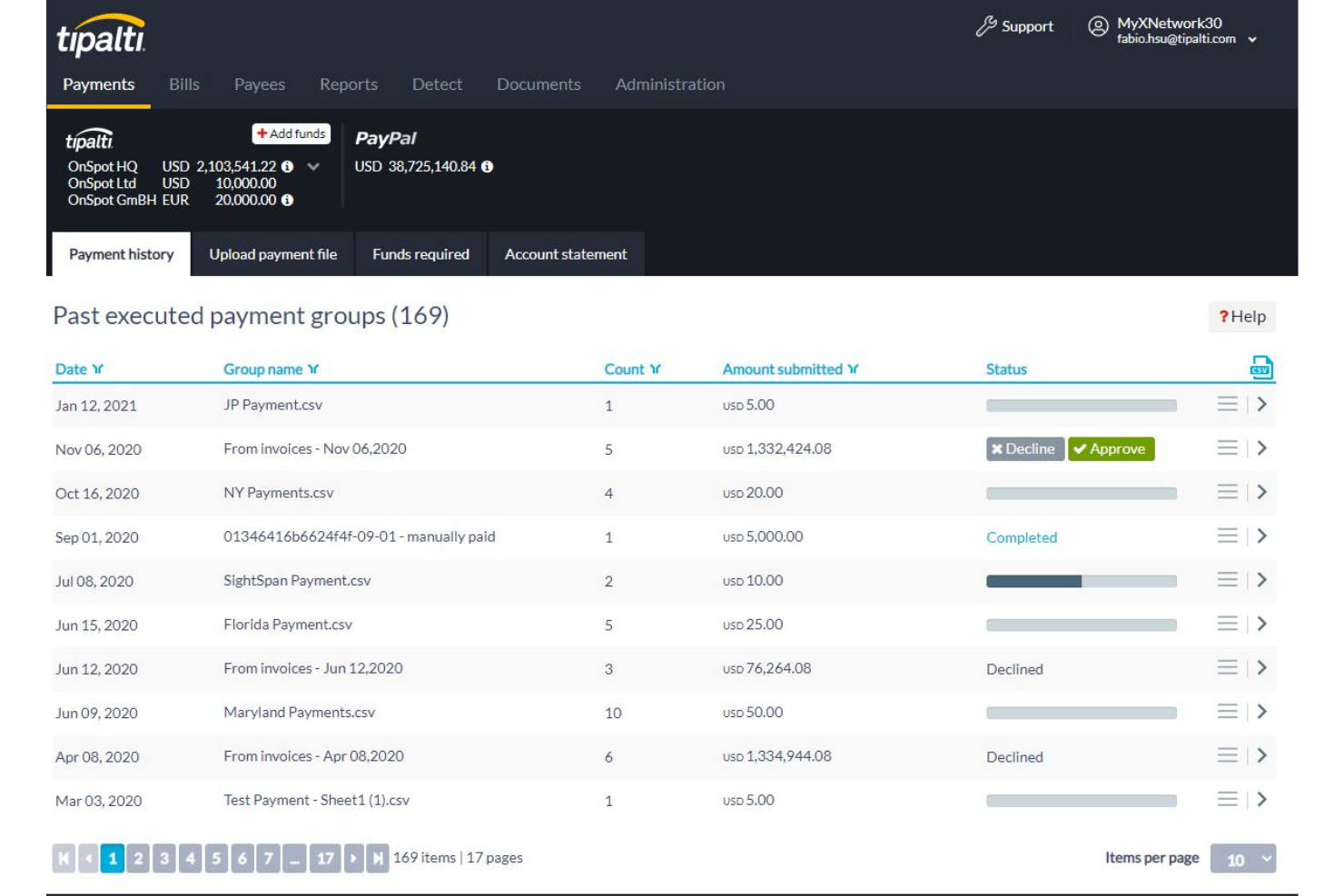This screenshot has width=1344, height=896.
Task: Click the Completed status link
Action: click(x=1022, y=537)
